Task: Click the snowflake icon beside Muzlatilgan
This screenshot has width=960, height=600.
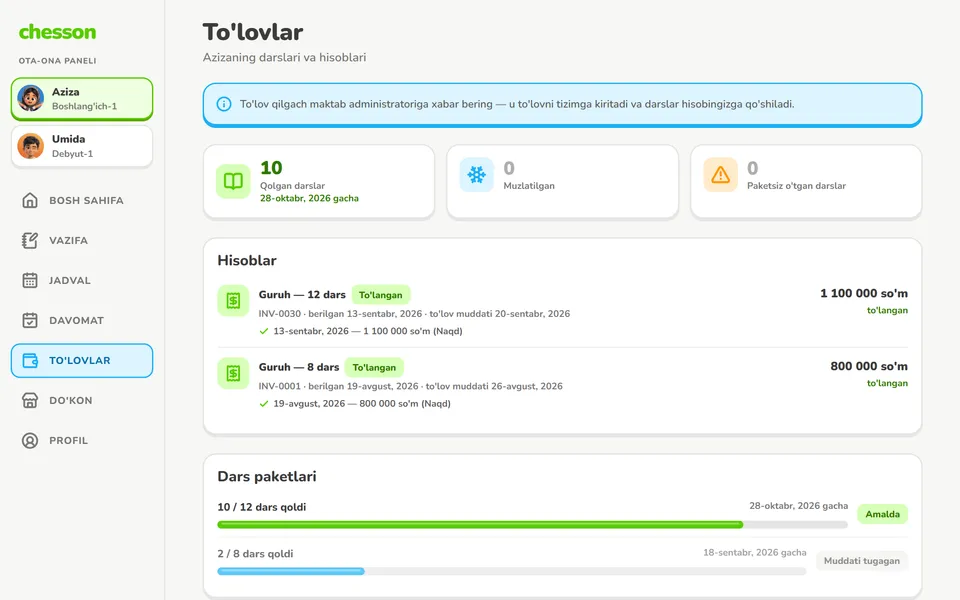Action: tap(476, 175)
